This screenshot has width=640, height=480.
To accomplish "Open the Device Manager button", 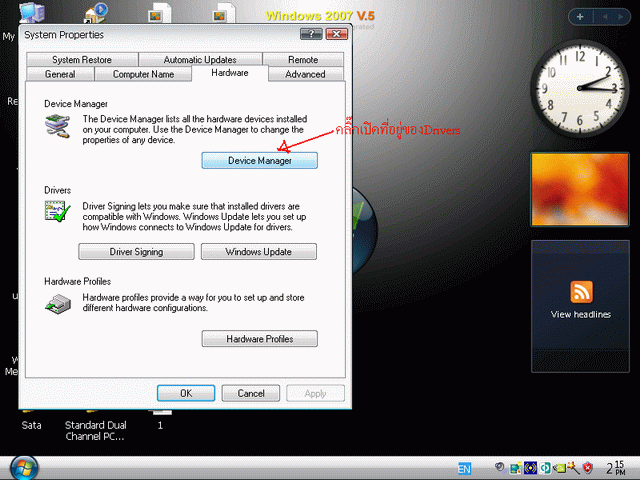I will [260, 160].
